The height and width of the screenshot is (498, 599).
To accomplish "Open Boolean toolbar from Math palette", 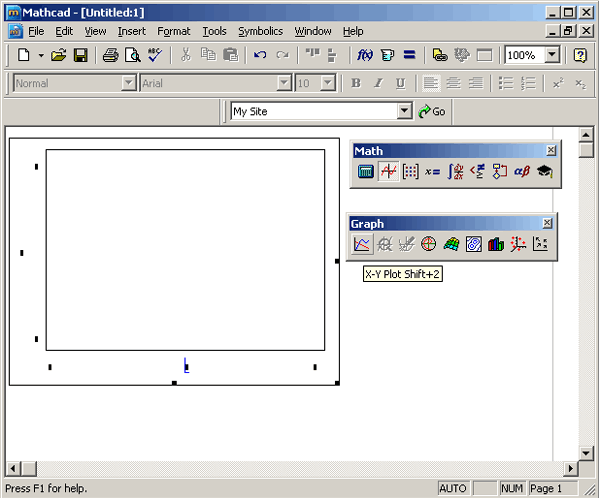I will point(478,171).
